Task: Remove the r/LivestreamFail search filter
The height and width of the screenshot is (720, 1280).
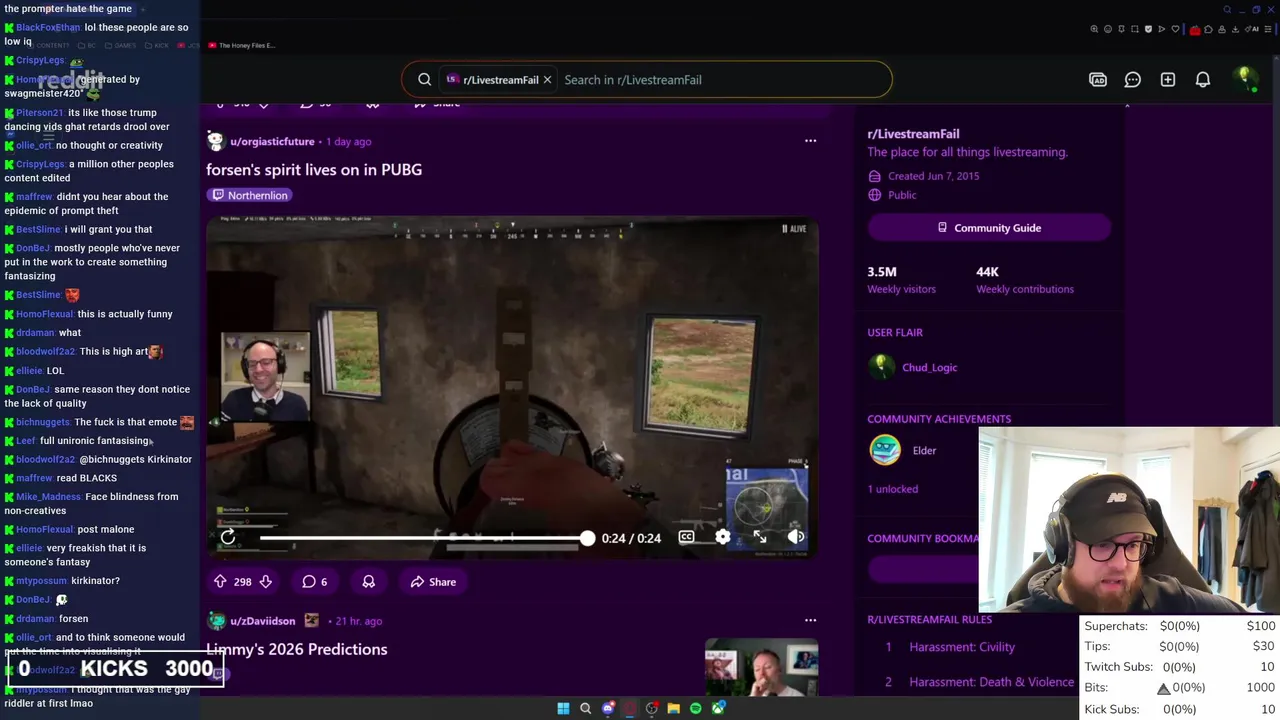Action: point(547,80)
